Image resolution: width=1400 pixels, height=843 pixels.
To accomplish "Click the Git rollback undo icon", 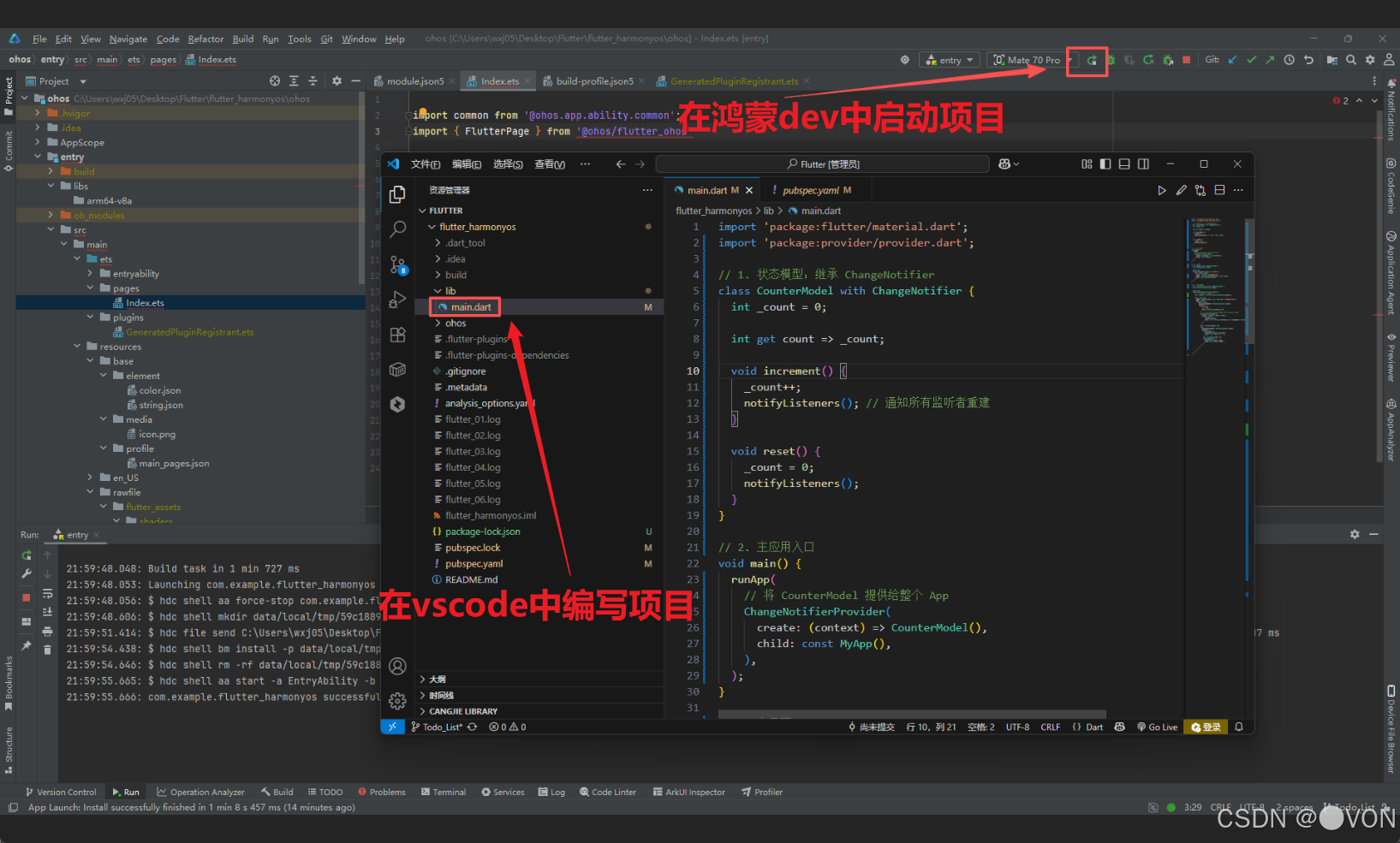I will pyautogui.click(x=1308, y=60).
